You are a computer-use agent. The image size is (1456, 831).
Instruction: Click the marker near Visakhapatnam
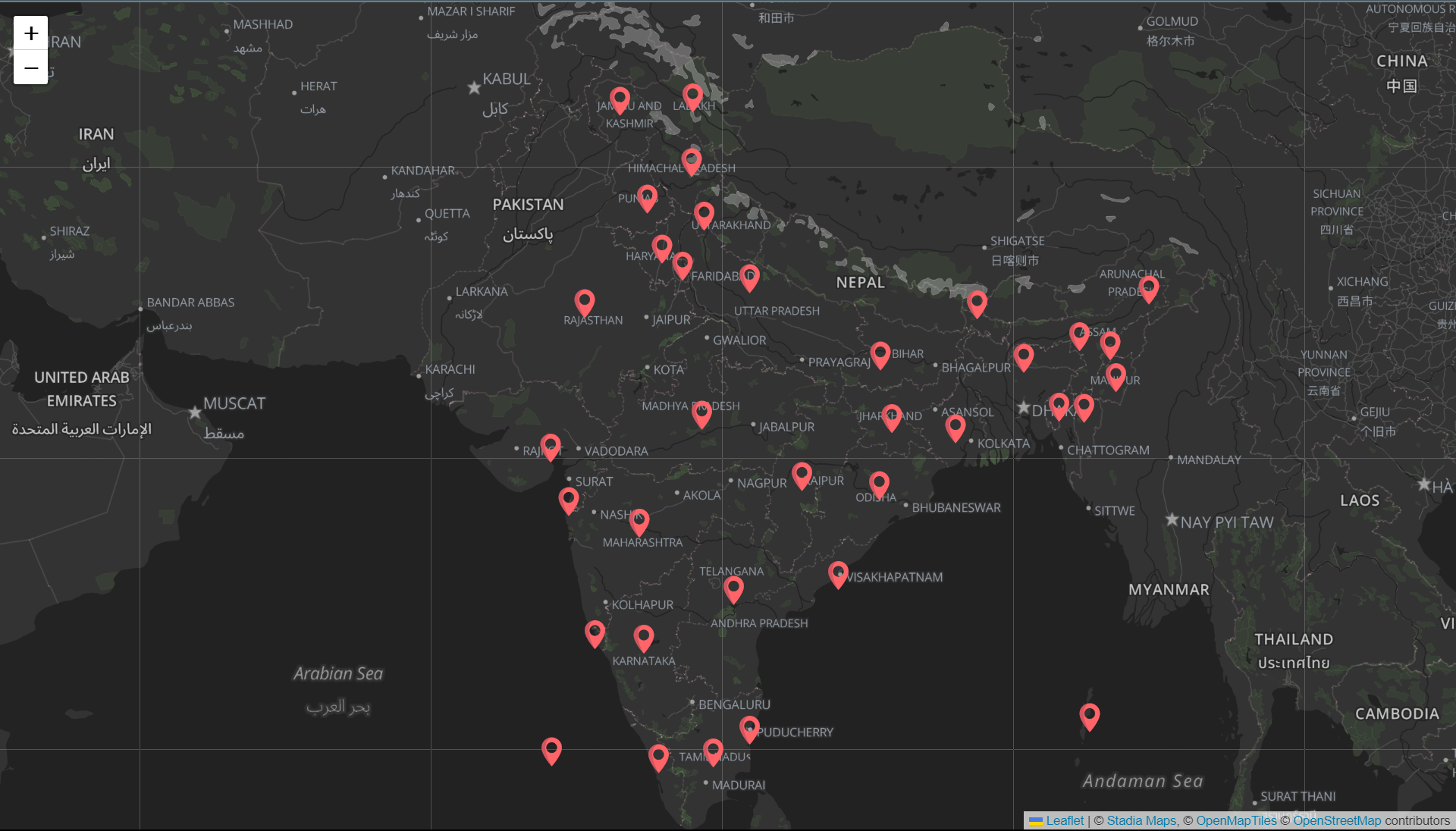pos(838,575)
